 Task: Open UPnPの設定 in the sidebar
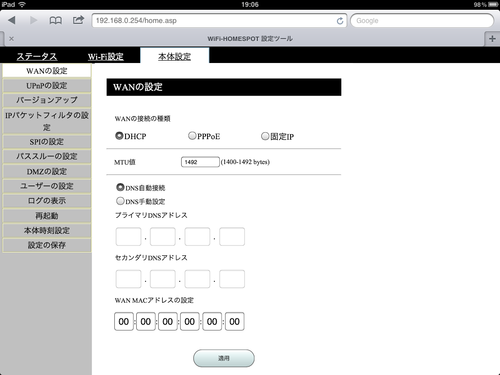(x=47, y=86)
